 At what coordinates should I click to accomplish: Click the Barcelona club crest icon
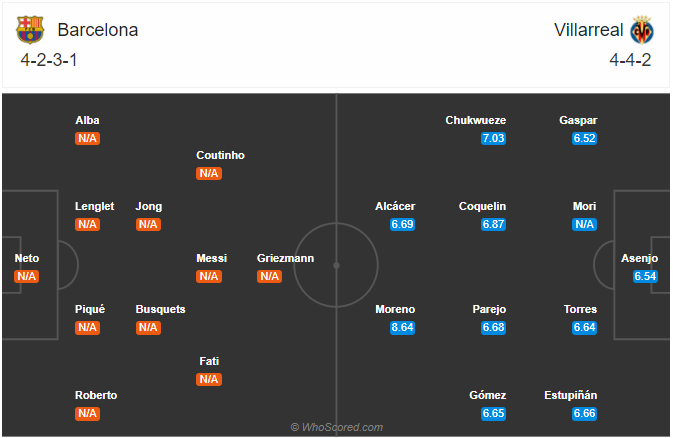coord(30,30)
